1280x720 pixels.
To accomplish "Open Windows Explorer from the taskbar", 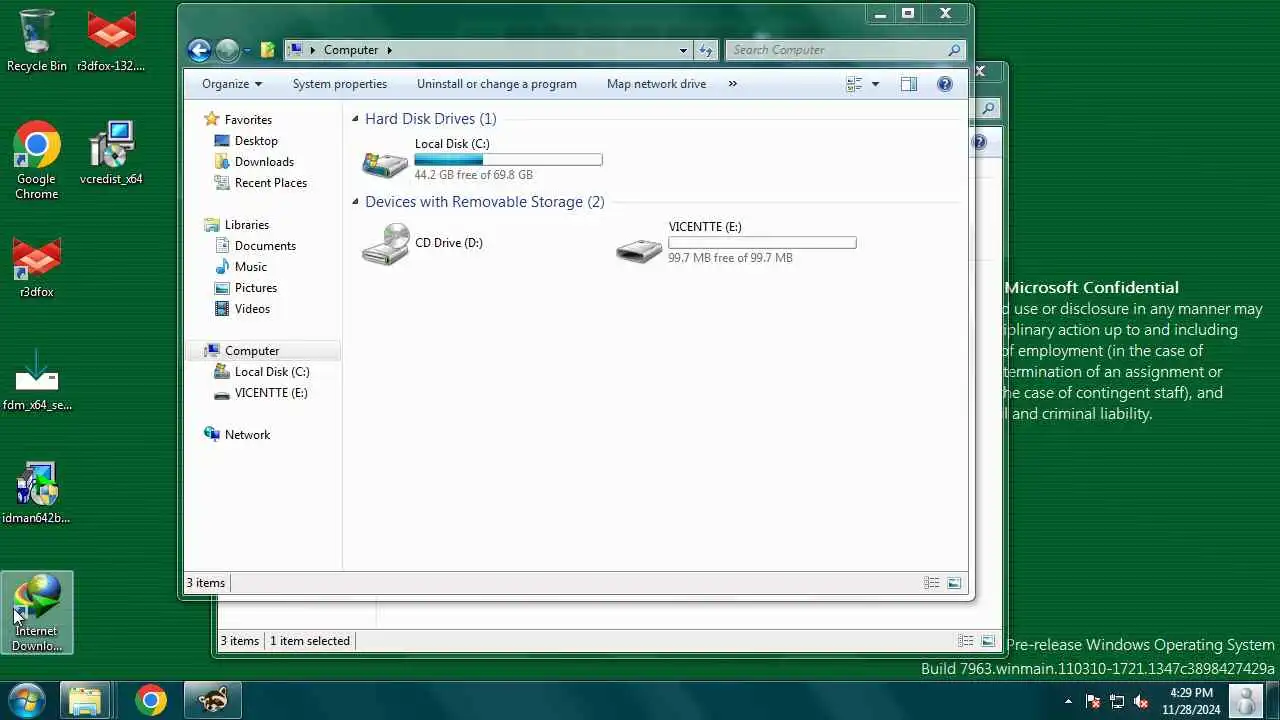I will [x=85, y=700].
